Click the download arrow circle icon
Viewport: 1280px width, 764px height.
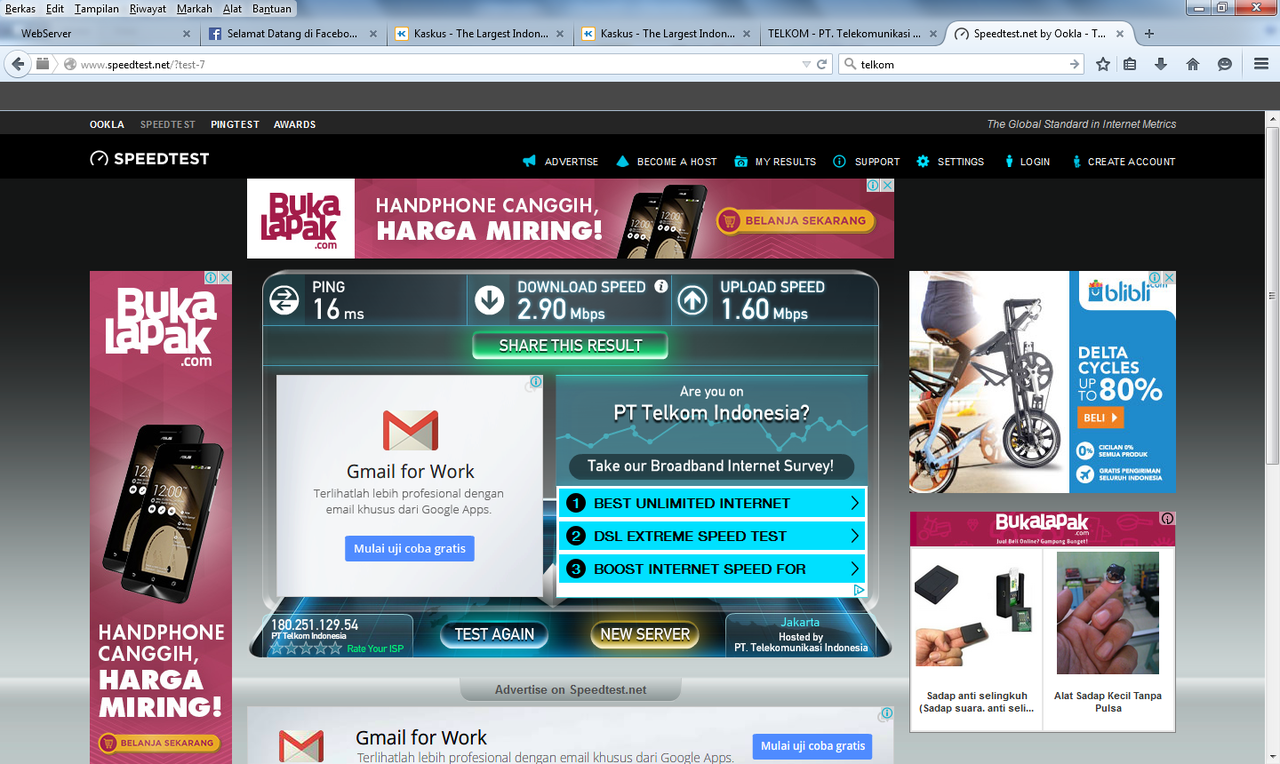click(489, 300)
